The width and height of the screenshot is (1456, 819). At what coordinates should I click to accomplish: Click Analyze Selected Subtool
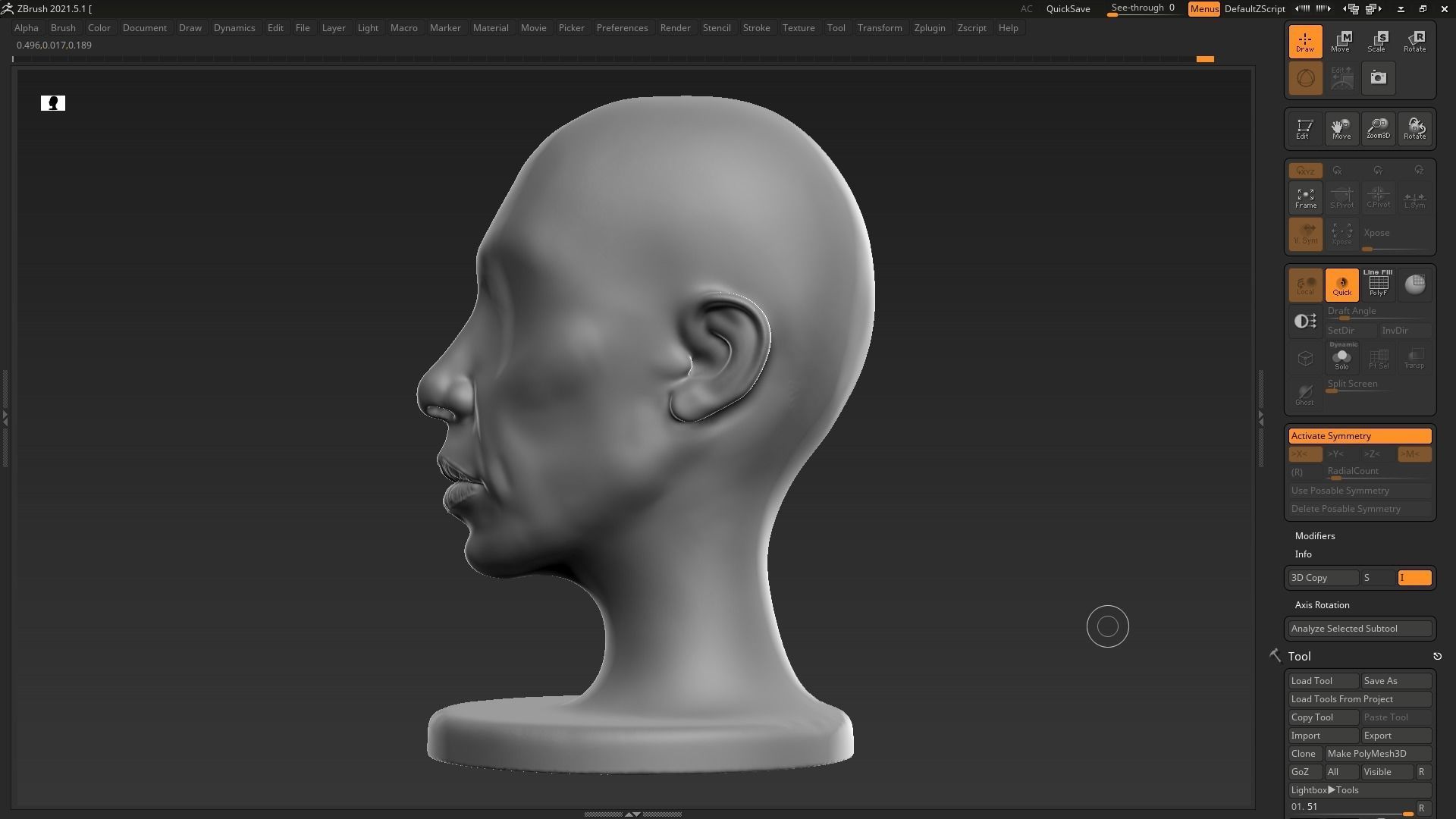[x=1360, y=629]
